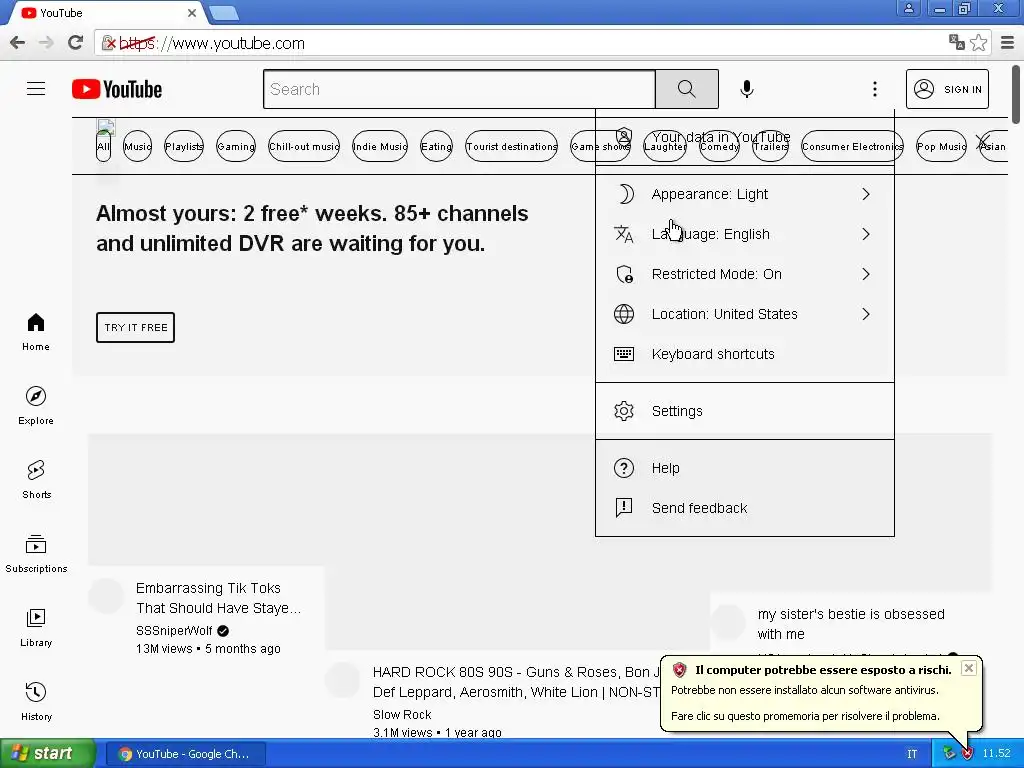Toggle the three-dot settings menu
The width and height of the screenshot is (1024, 768).
pyautogui.click(x=874, y=89)
